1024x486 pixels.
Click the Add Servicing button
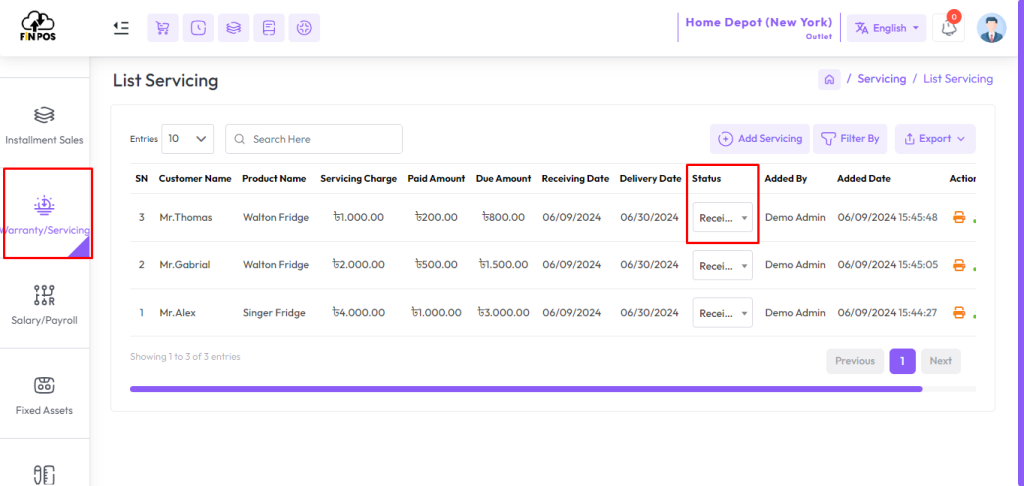pyautogui.click(x=760, y=139)
